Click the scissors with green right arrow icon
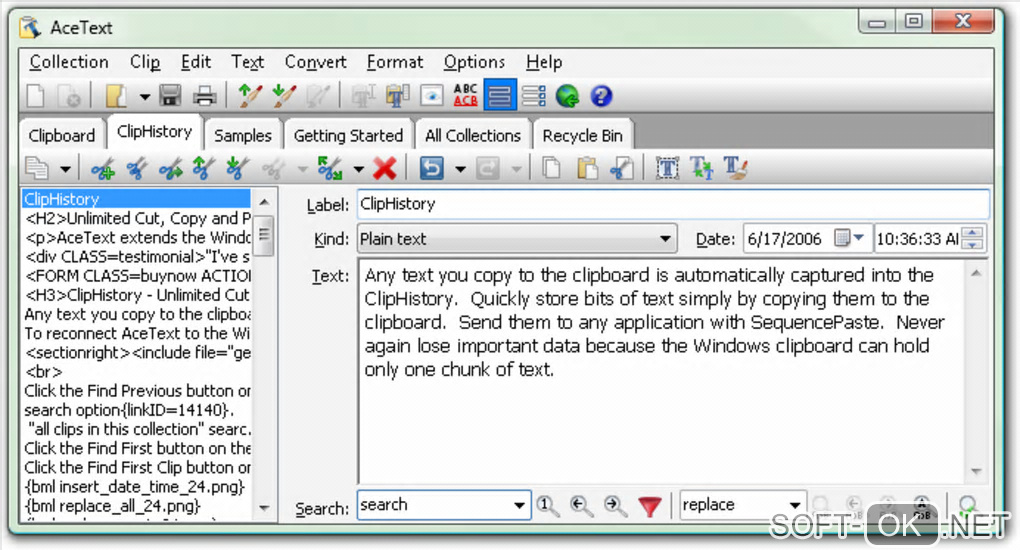 click(170, 169)
